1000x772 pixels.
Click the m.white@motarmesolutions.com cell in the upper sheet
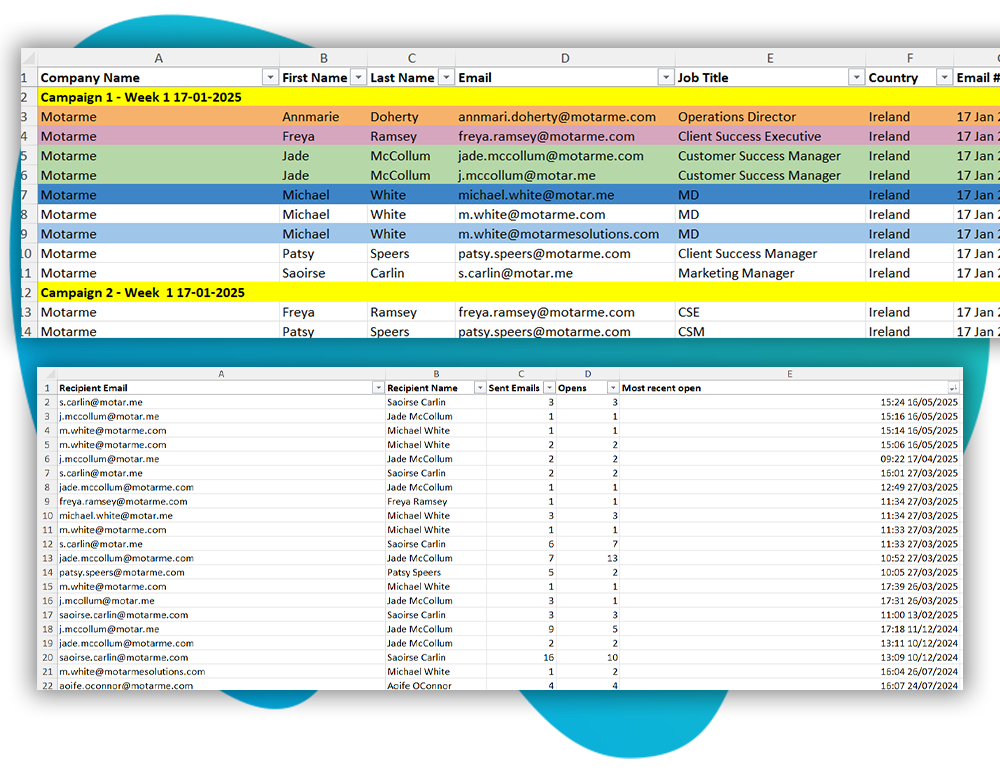coord(559,234)
